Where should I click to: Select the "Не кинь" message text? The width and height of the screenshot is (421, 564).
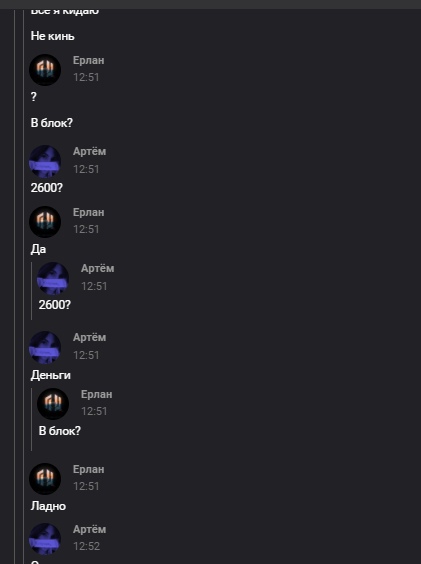click(x=53, y=36)
